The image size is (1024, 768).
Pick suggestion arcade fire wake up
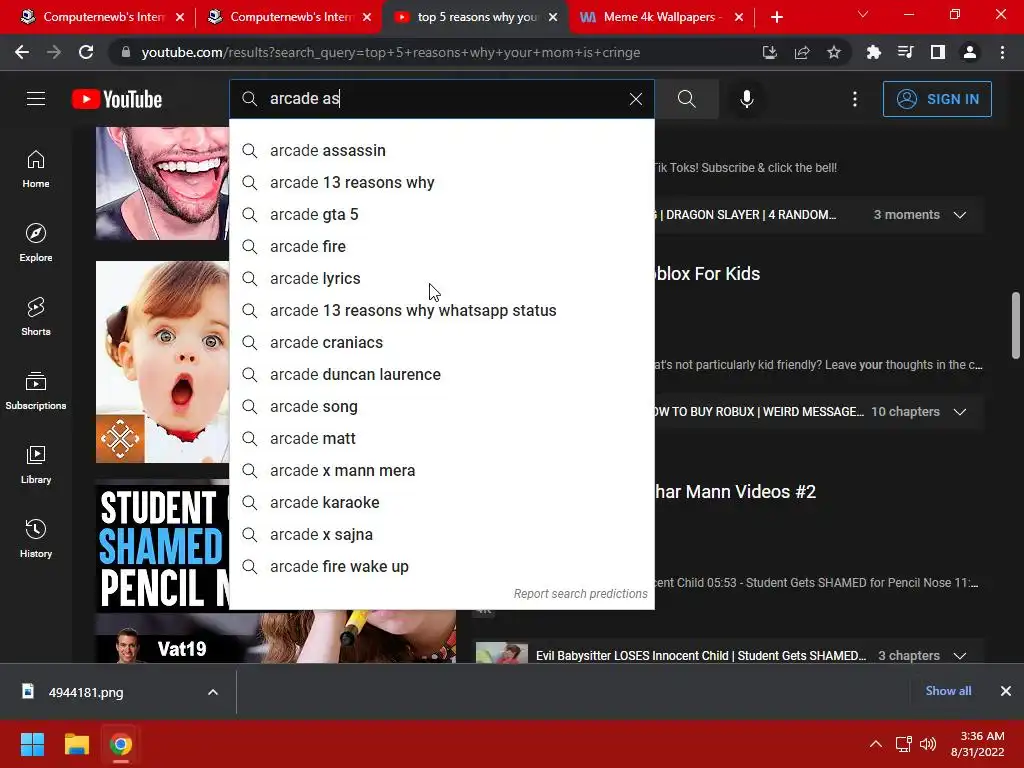point(442,566)
